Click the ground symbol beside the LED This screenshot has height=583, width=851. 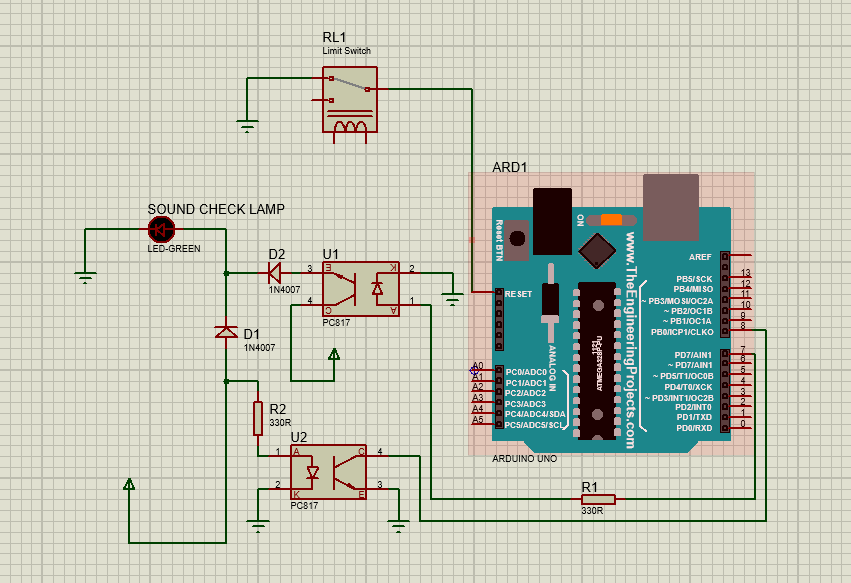tap(85, 275)
